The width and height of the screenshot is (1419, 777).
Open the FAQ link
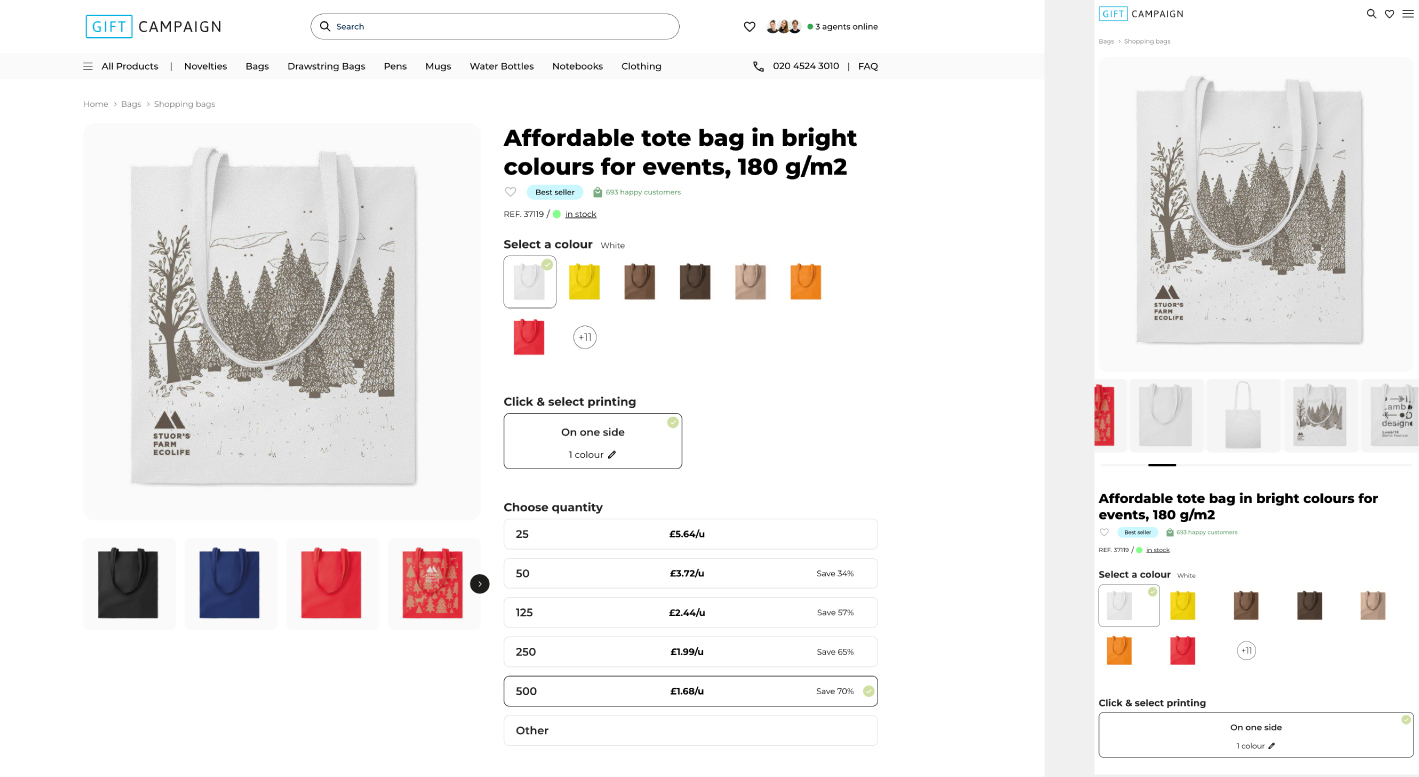[x=868, y=66]
